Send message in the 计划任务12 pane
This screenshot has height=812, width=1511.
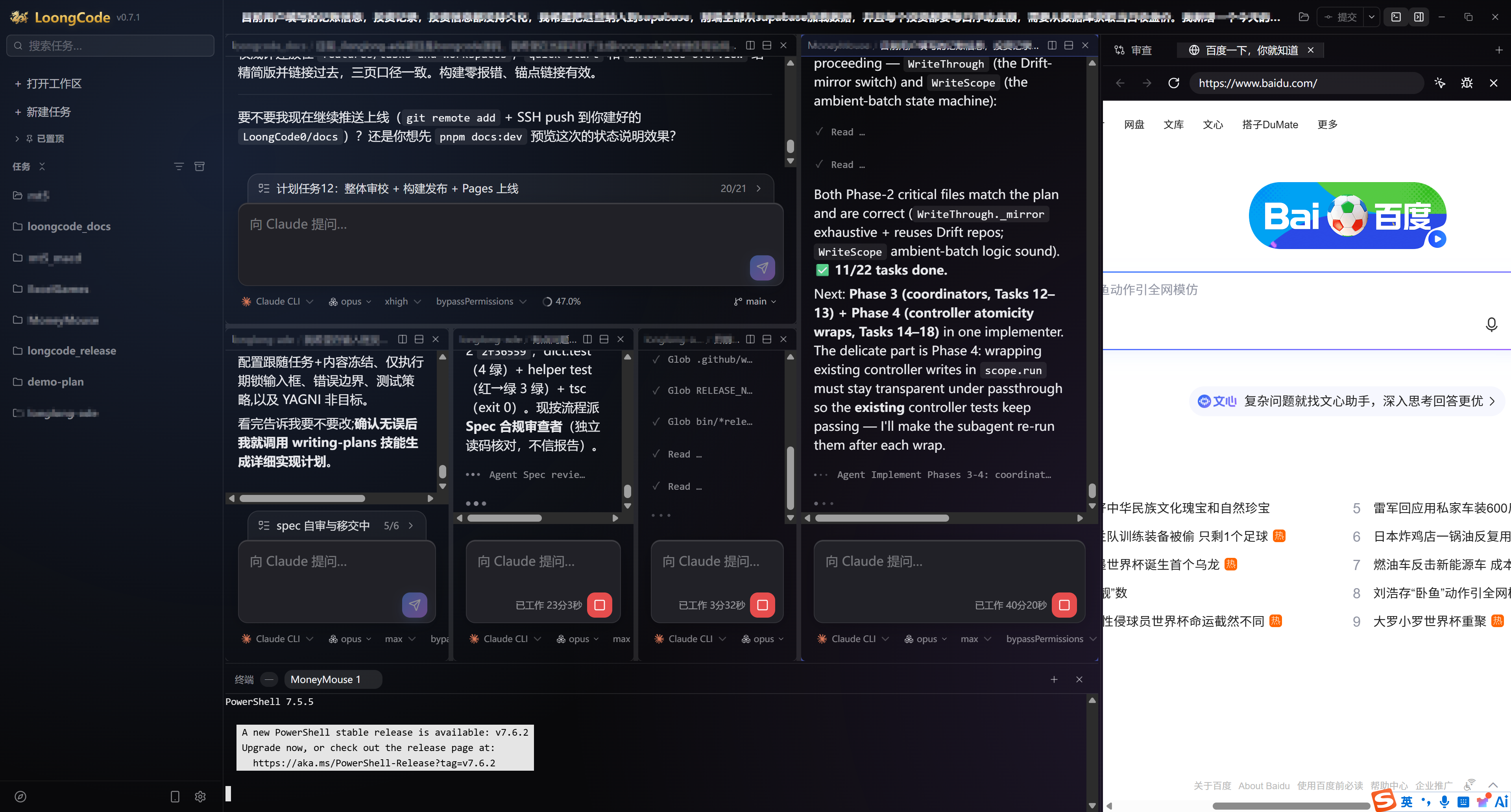[762, 268]
